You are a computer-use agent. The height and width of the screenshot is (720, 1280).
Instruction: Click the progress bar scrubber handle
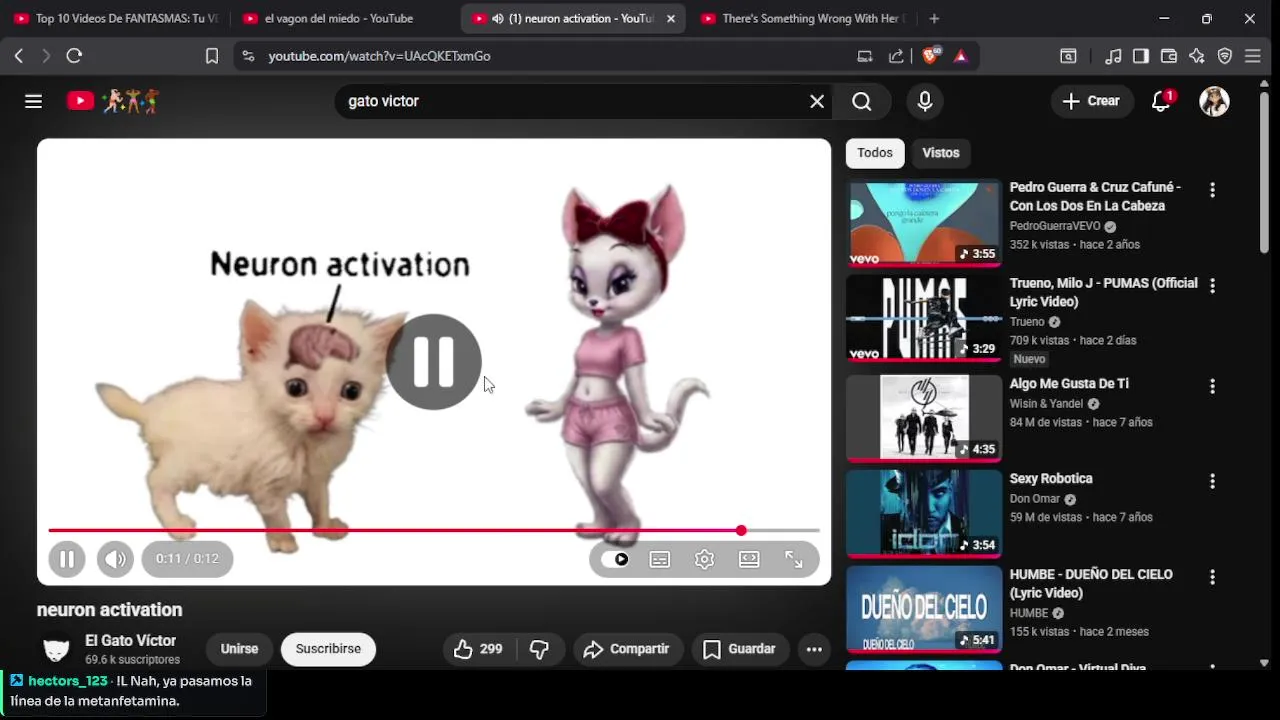point(741,530)
